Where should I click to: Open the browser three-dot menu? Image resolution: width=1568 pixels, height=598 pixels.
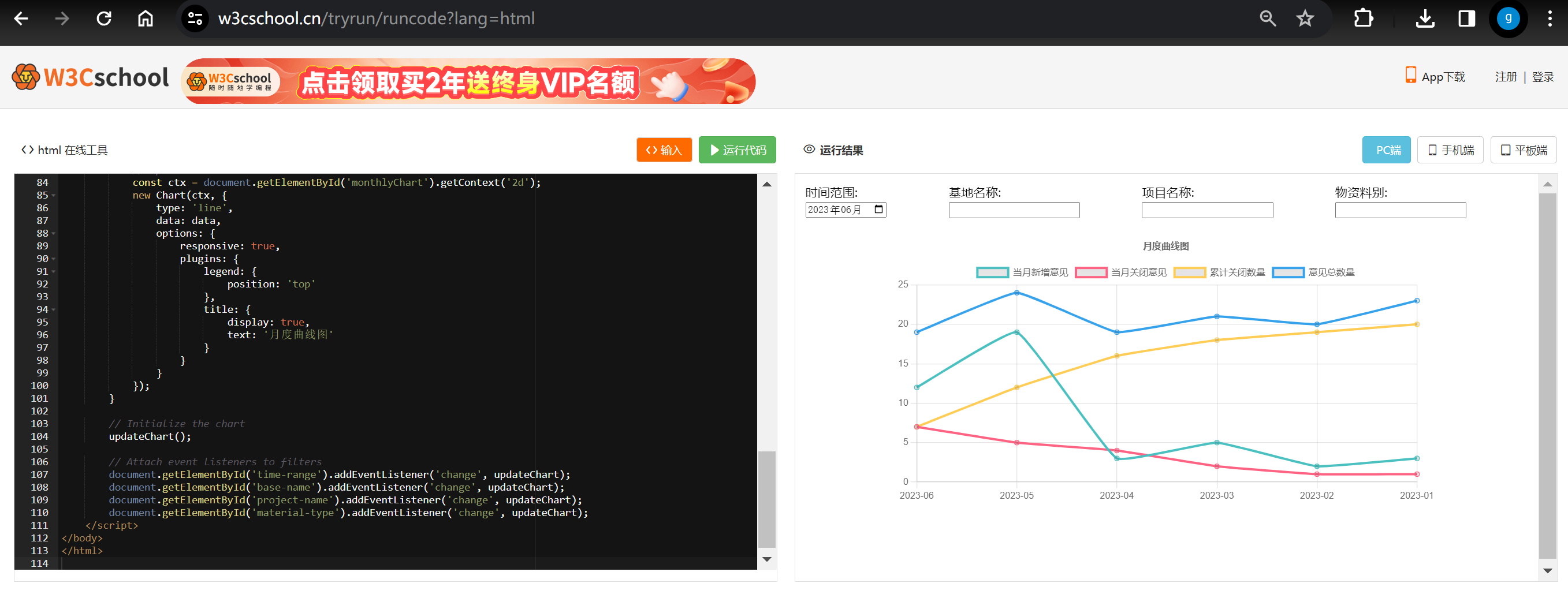[1549, 19]
